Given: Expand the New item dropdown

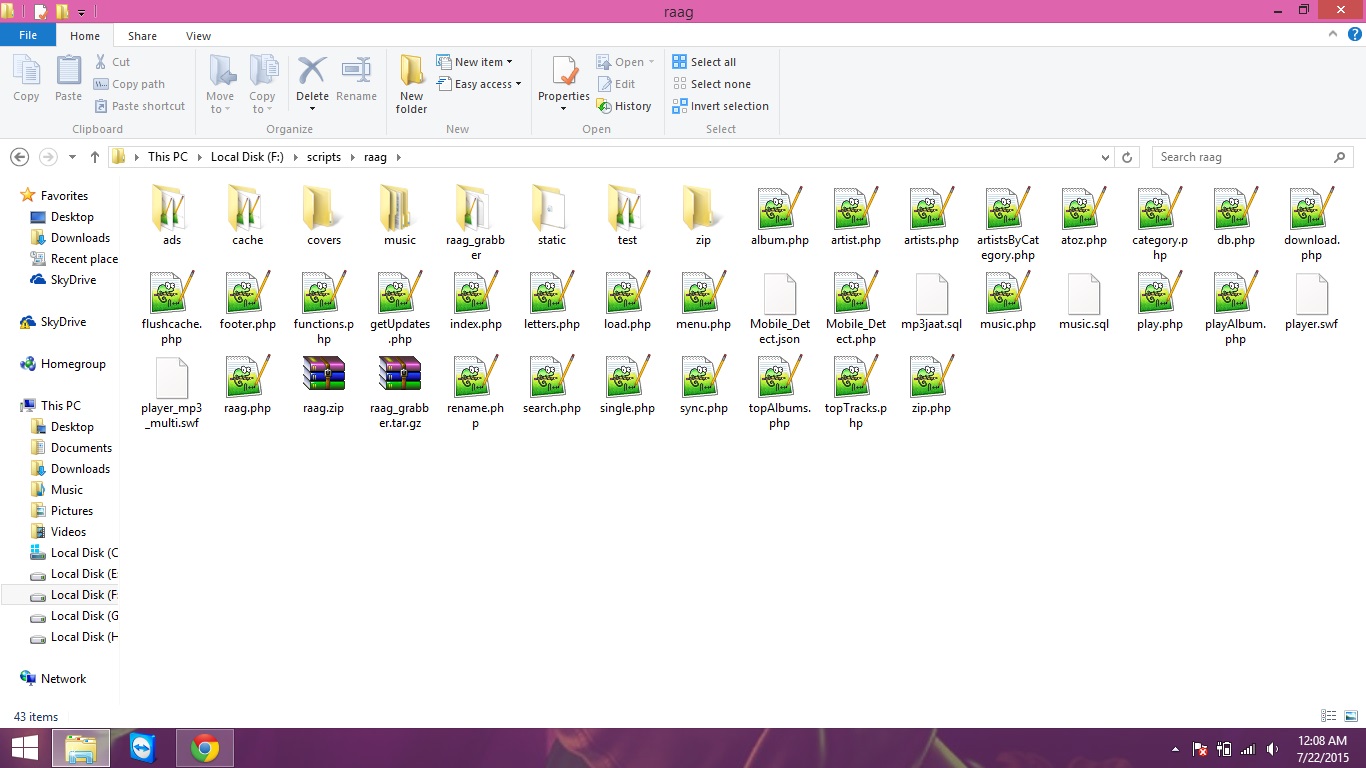Looking at the screenshot, I should click(x=476, y=62).
